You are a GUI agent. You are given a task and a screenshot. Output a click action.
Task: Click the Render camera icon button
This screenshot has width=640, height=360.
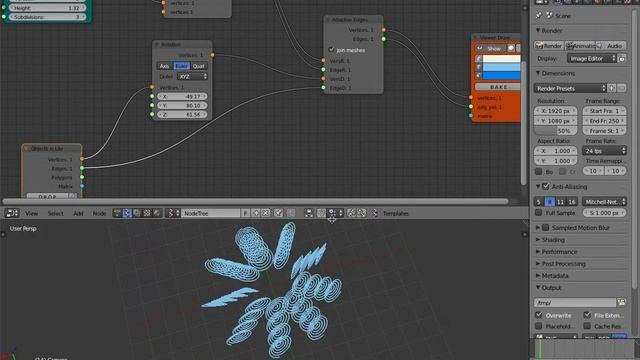click(549, 46)
